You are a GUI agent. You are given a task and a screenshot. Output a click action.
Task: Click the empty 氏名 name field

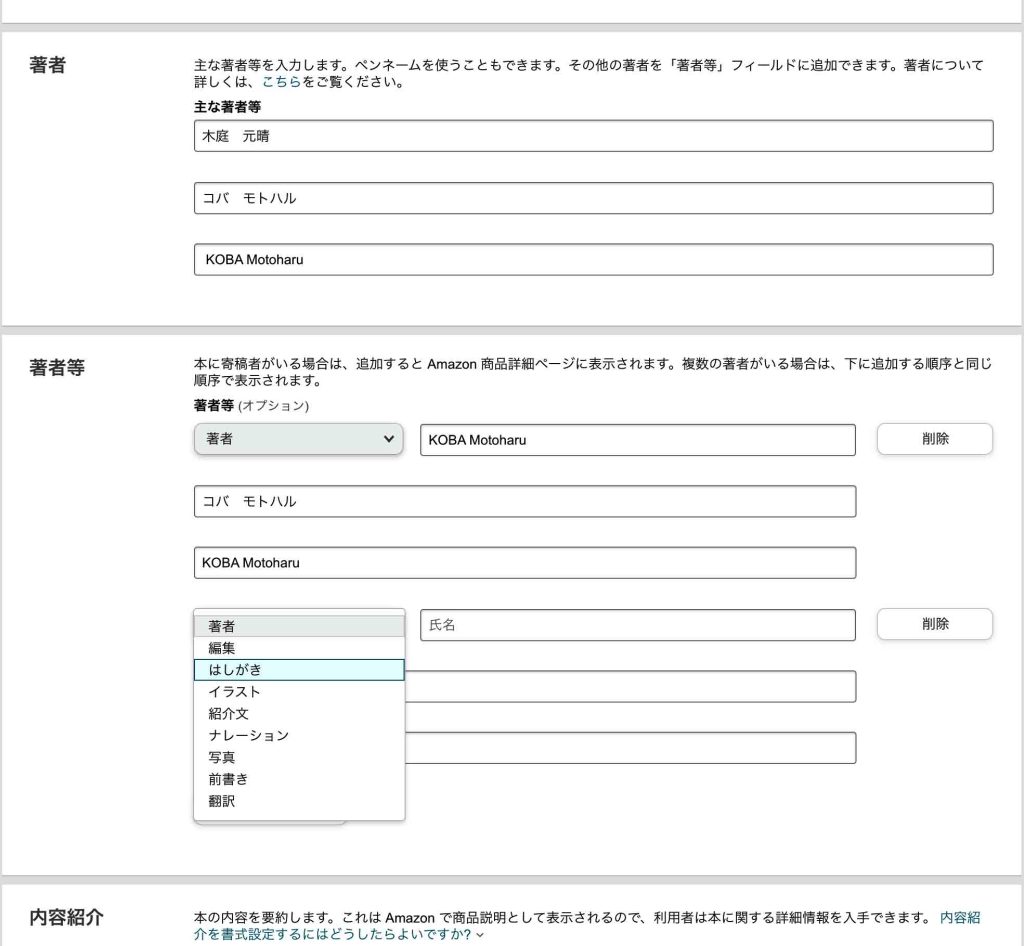[637, 625]
